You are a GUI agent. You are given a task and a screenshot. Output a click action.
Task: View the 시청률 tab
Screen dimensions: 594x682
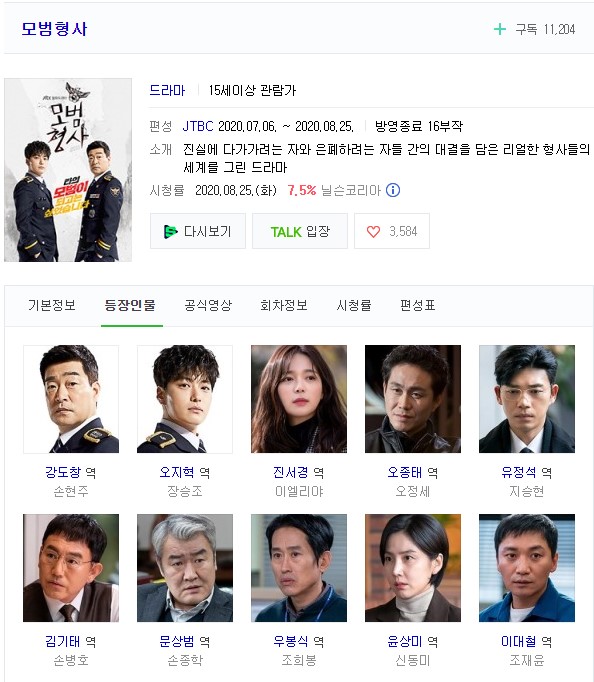point(354,305)
